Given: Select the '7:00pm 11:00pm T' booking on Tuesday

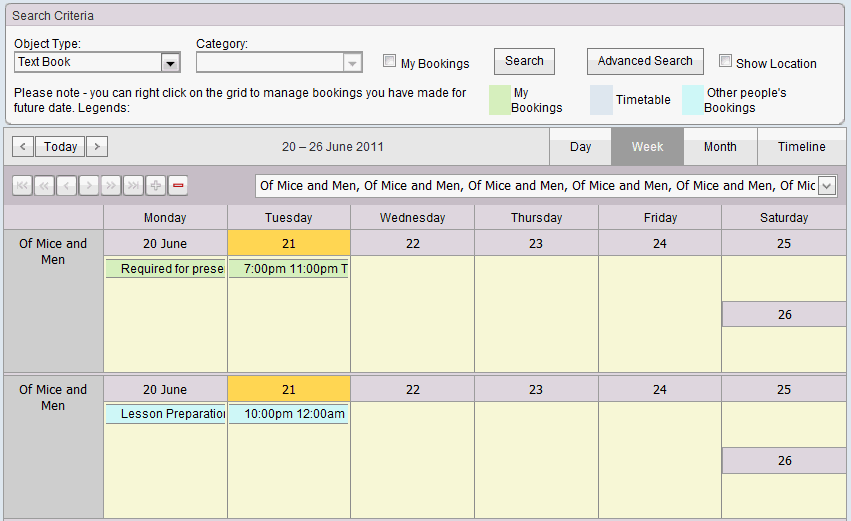Looking at the screenshot, I should (289, 269).
